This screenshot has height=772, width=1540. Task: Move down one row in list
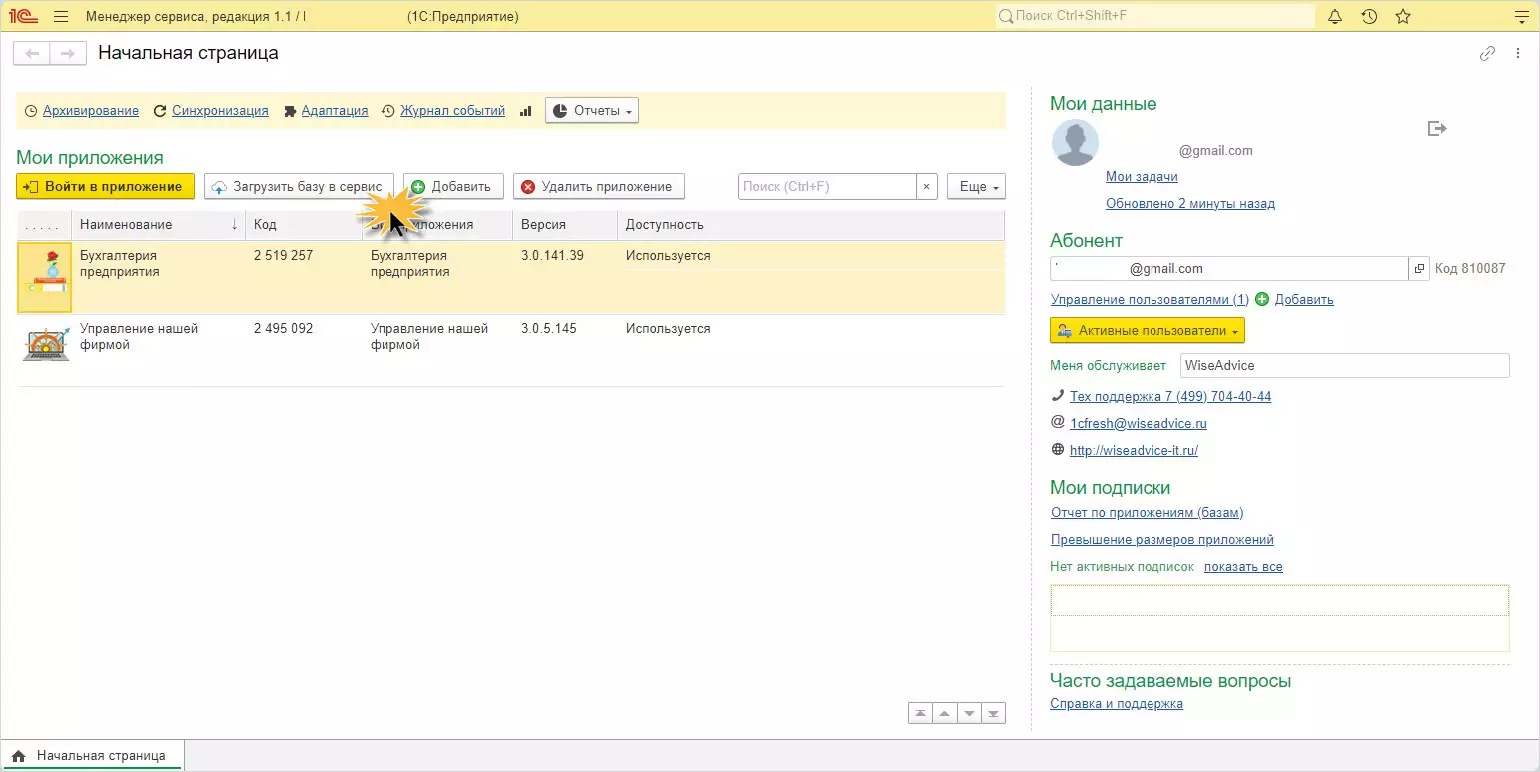(x=969, y=713)
